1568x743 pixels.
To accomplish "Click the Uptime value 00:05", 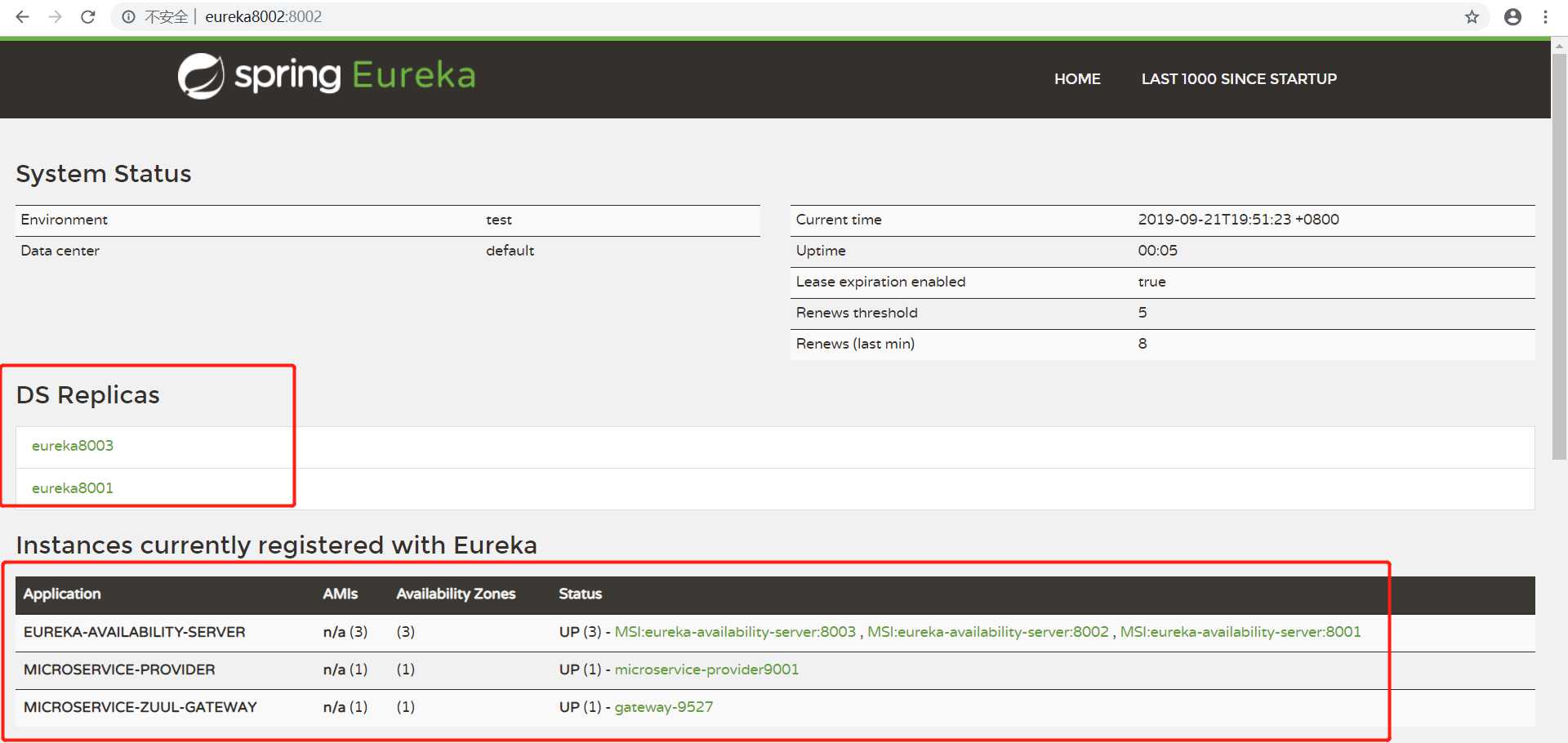I will (x=1157, y=251).
